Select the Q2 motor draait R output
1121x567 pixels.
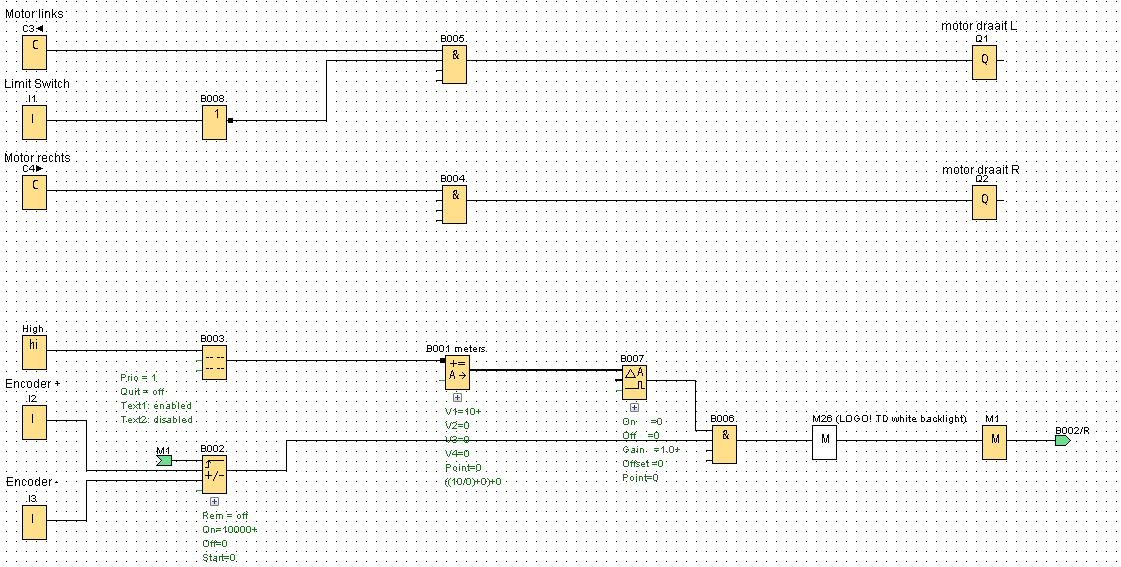[x=984, y=202]
